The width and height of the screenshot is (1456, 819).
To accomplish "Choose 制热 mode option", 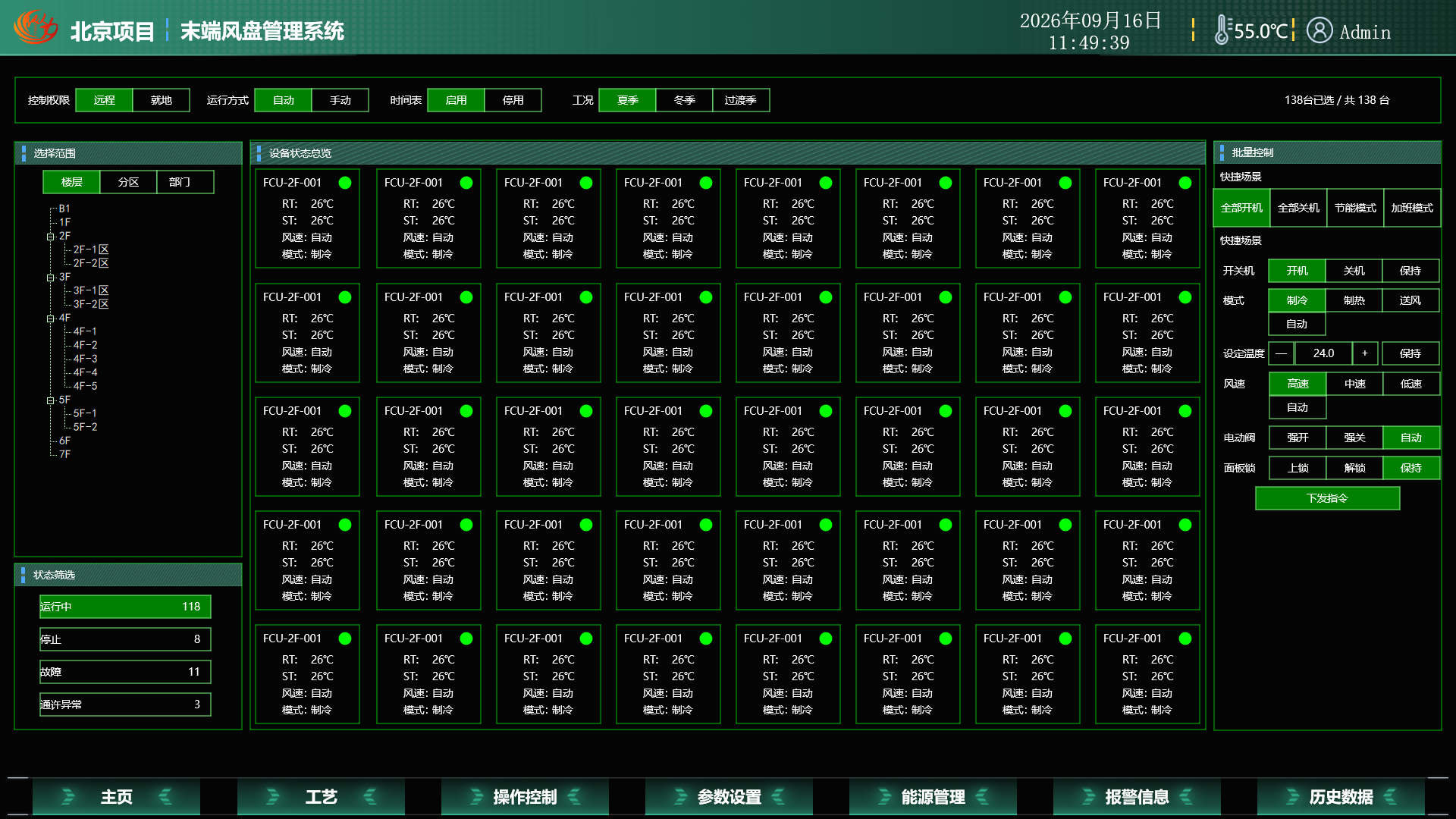I will click(x=1354, y=300).
